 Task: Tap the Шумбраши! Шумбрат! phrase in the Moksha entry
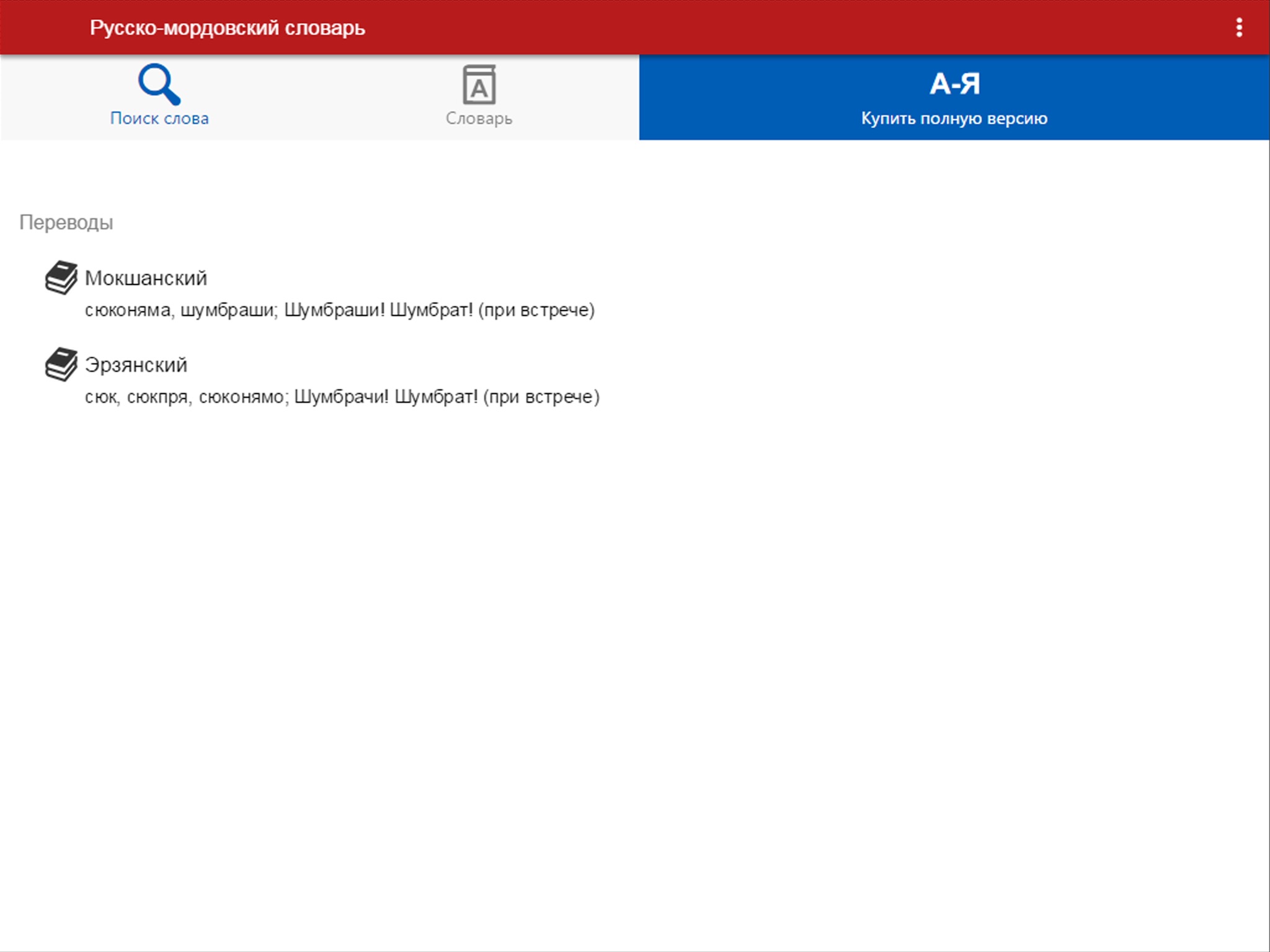coord(378,310)
